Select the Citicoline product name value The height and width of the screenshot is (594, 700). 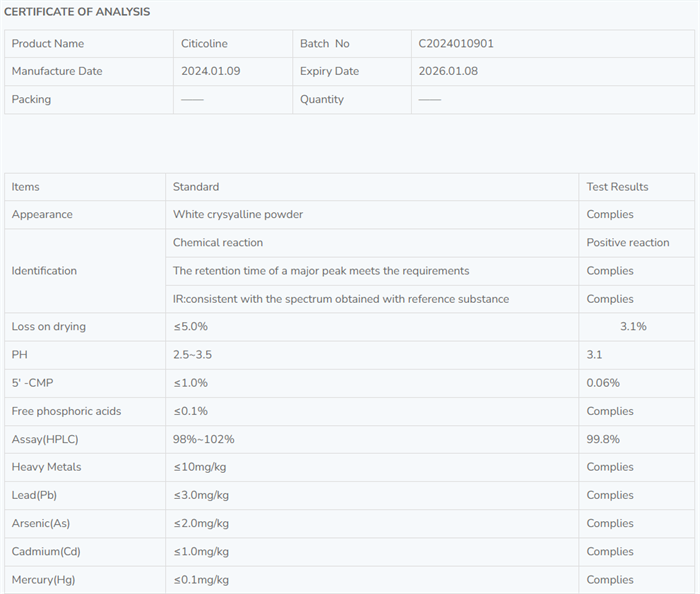(203, 43)
